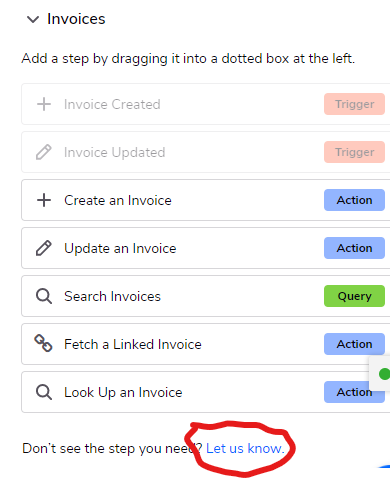Collapse the Invoices section chevron
The width and height of the screenshot is (390, 479).
(33, 19)
